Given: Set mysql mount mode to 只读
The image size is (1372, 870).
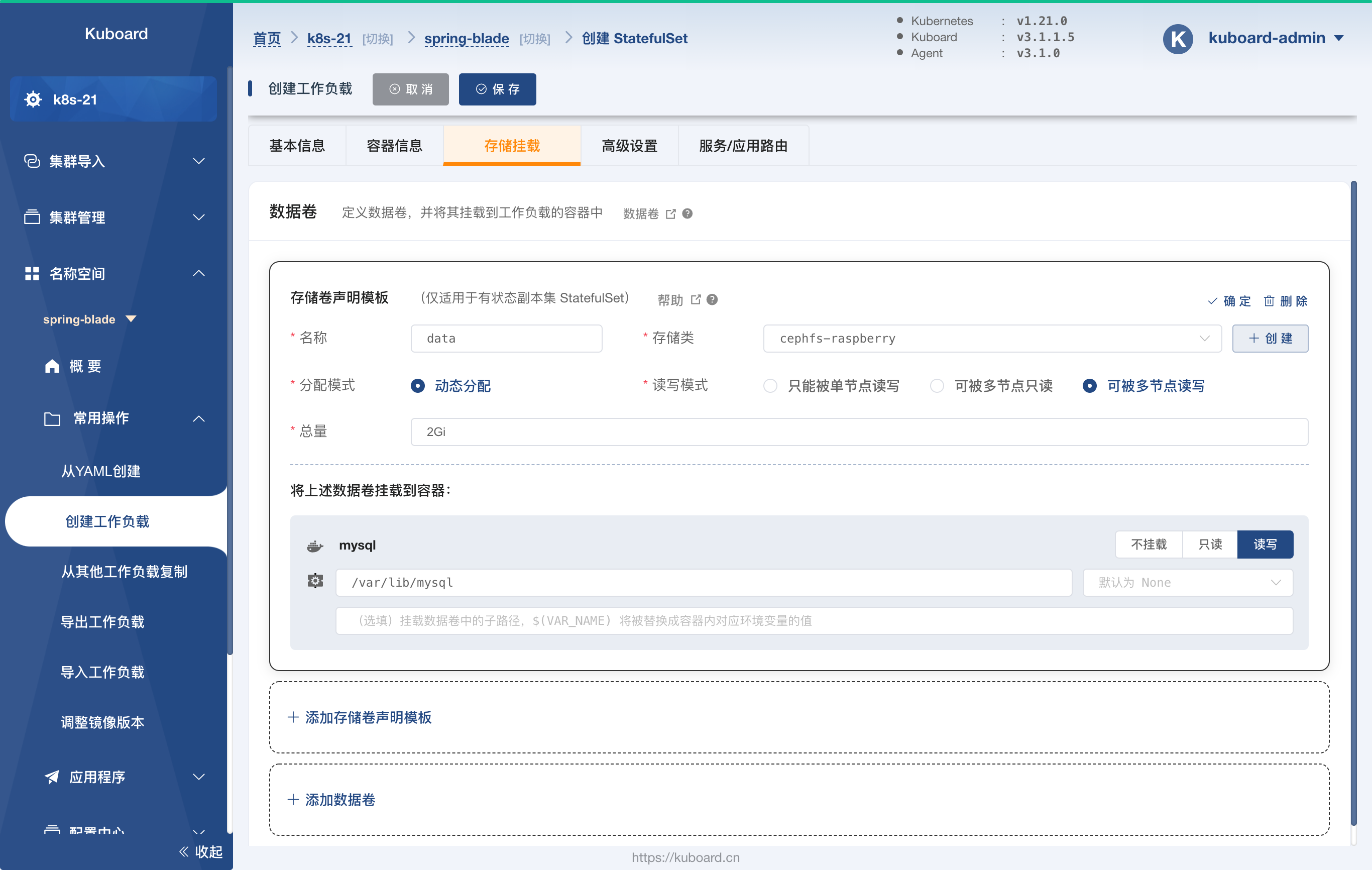Looking at the screenshot, I should 1210,544.
